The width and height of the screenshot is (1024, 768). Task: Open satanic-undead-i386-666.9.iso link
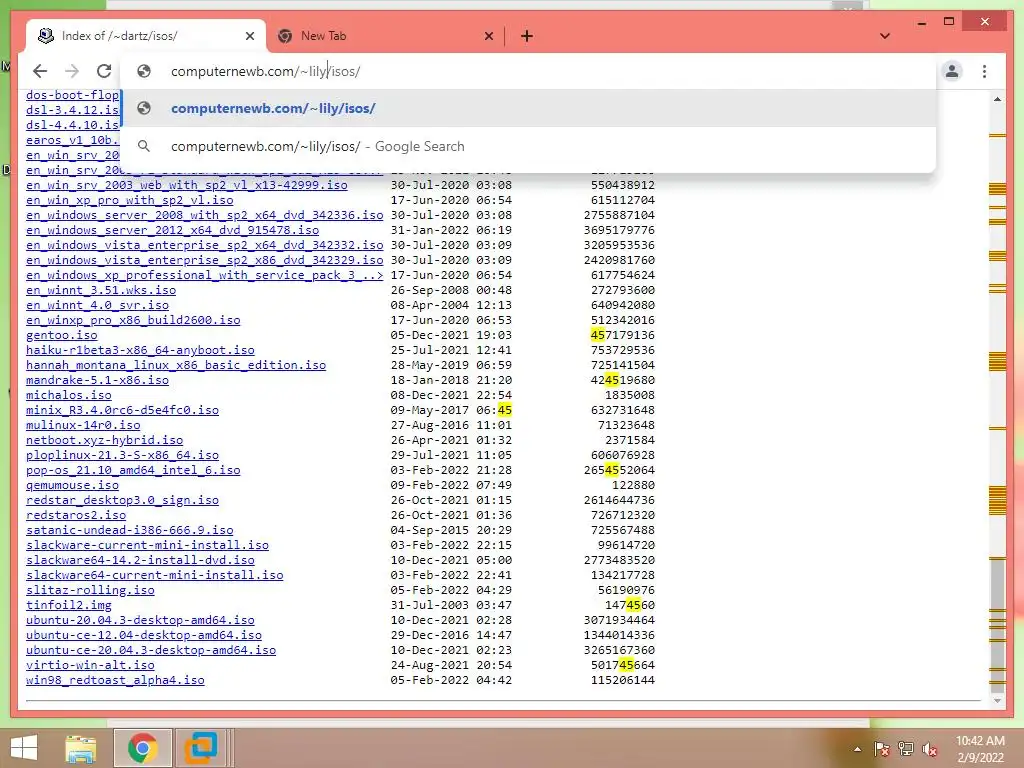pos(129,530)
